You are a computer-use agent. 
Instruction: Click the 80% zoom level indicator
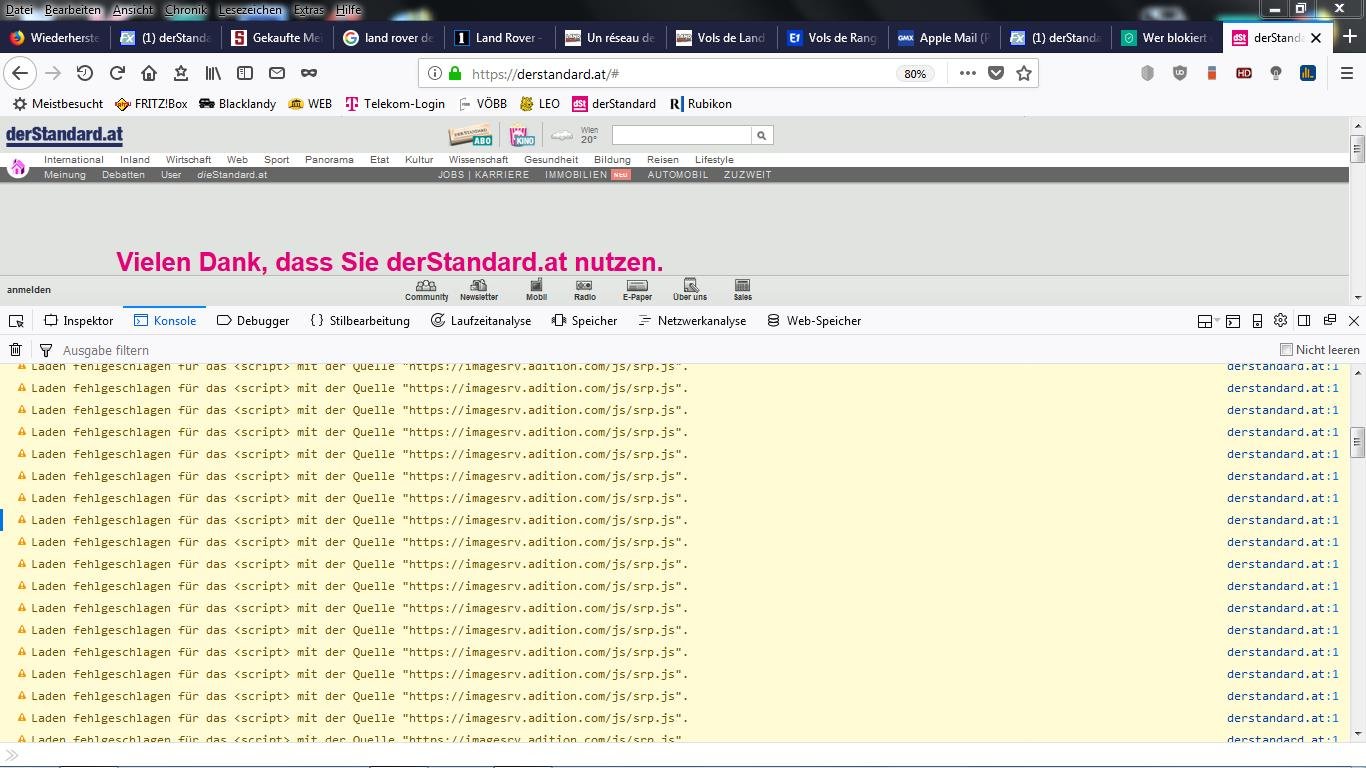click(x=914, y=74)
